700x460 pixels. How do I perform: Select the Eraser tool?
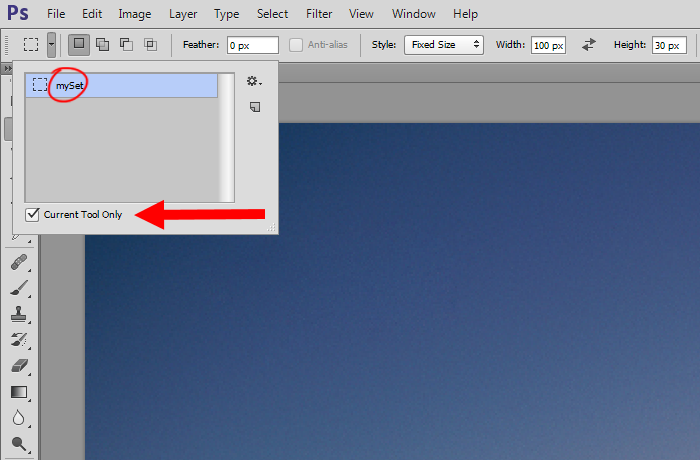(x=19, y=366)
